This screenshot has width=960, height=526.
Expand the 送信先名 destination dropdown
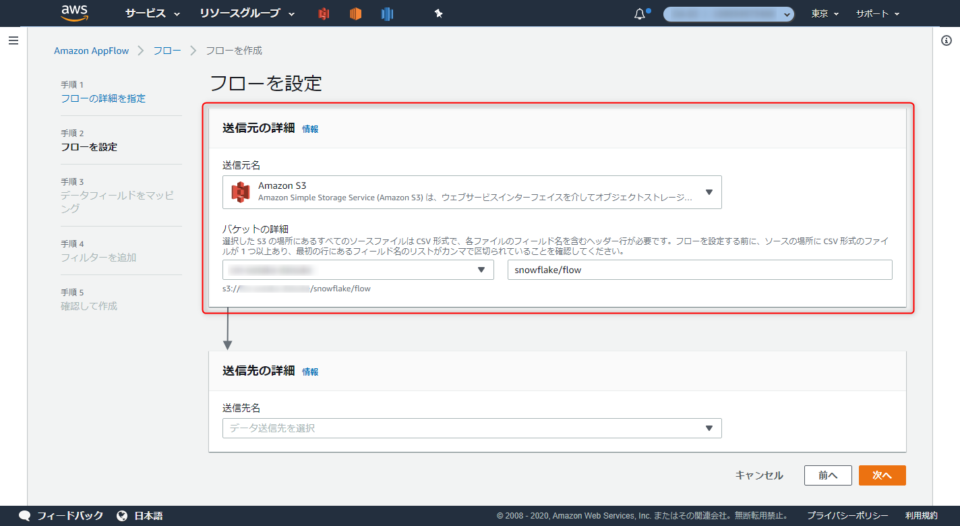click(471, 428)
